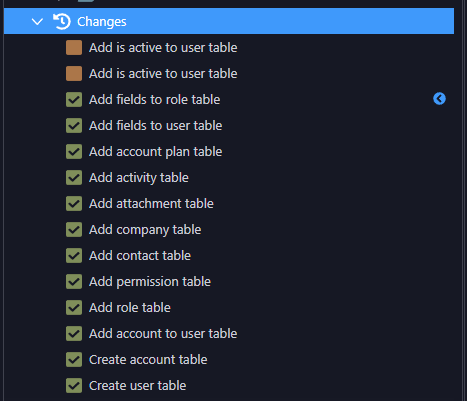Click orange square of second Add is active entry
Viewport: 467px width, 401px height.
[74, 73]
